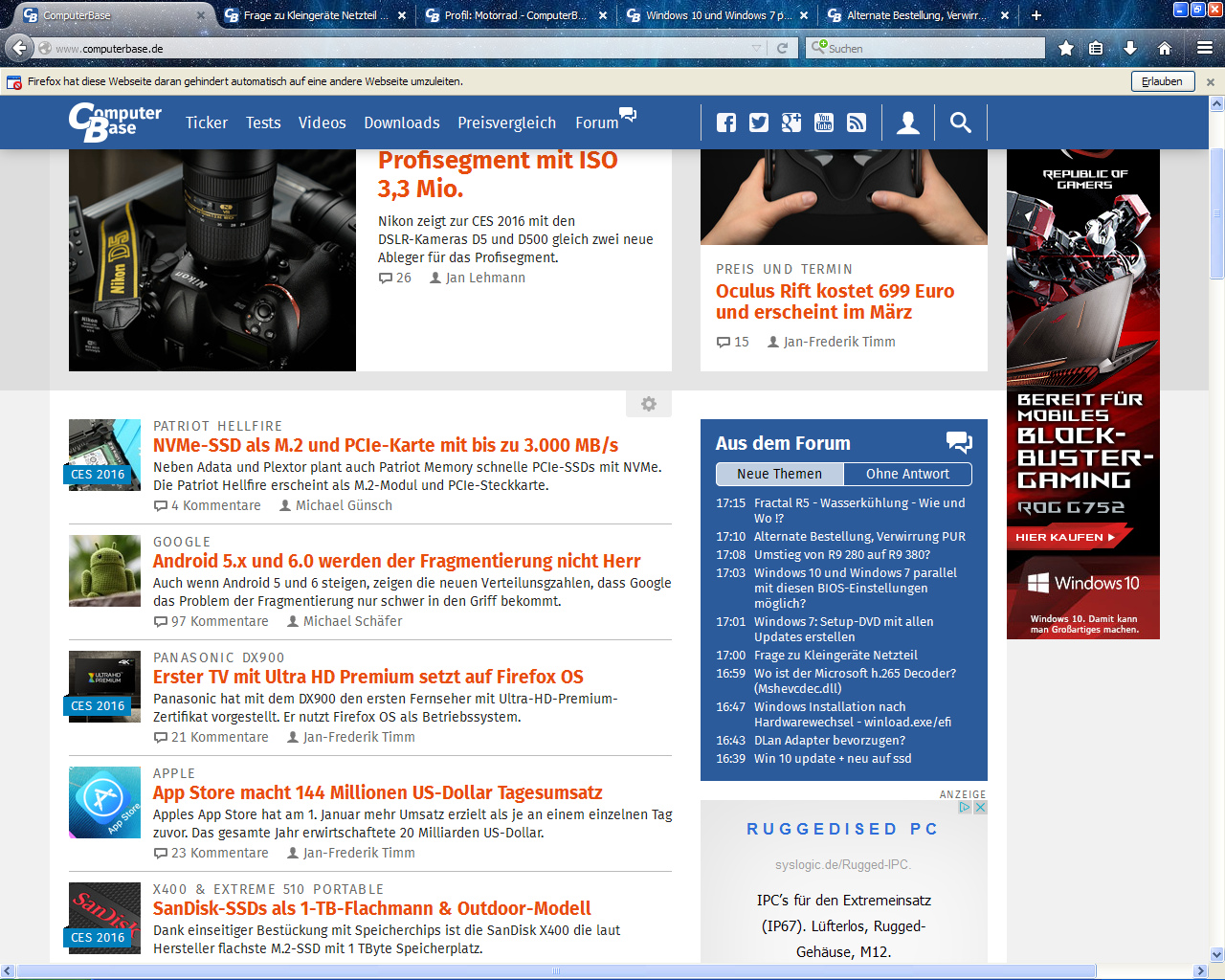The width and height of the screenshot is (1225, 980).
Task: Open the Ticker menu item
Action: click(x=207, y=122)
